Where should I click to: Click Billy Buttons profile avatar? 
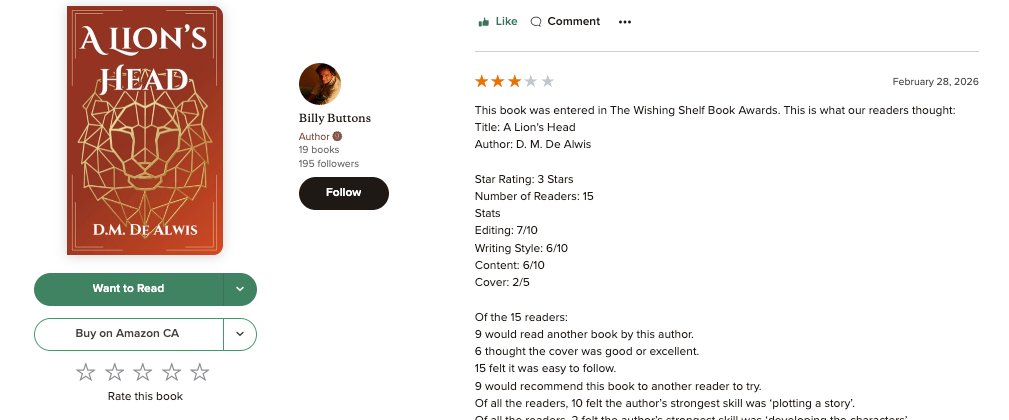[320, 84]
